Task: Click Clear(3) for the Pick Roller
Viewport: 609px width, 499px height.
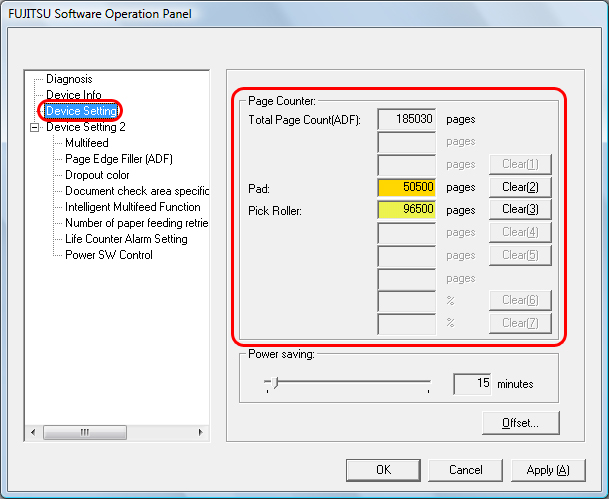Action: (520, 209)
